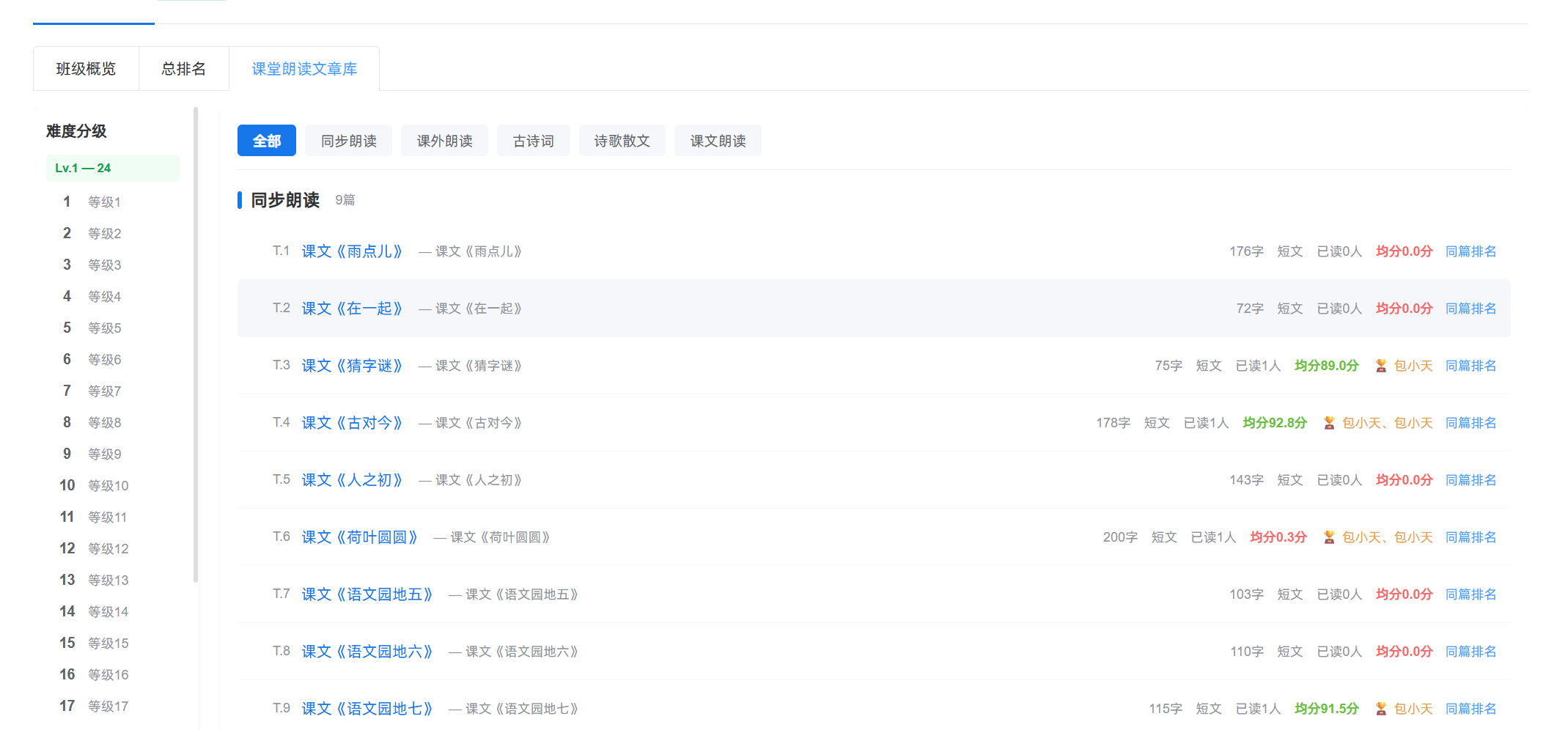This screenshot has height=730, width=1568.
Task: Select the 全部 filter button
Action: pyautogui.click(x=267, y=141)
